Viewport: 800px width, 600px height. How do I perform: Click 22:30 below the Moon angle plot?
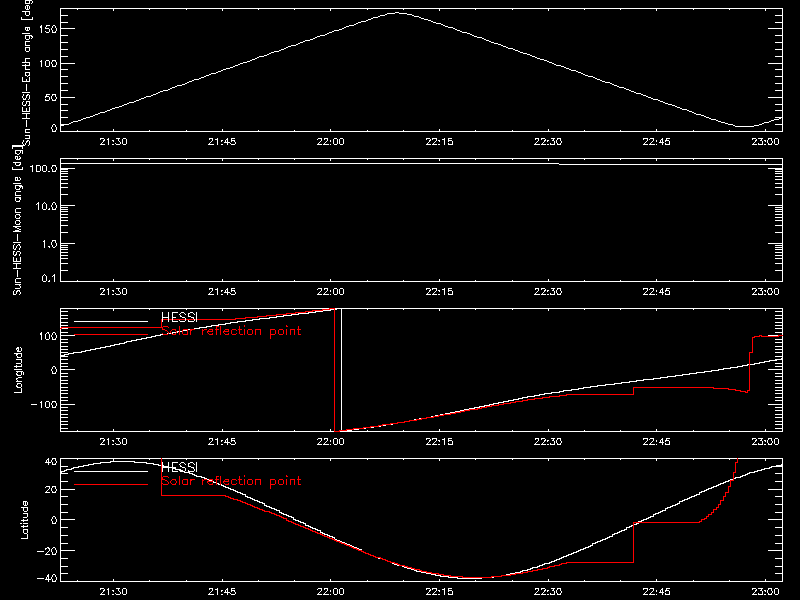548,292
